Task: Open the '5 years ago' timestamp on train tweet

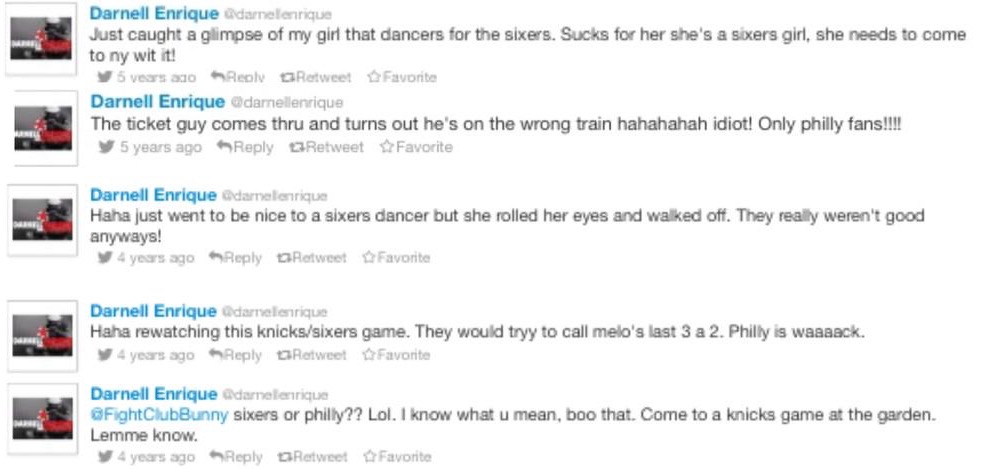Action: (160, 147)
